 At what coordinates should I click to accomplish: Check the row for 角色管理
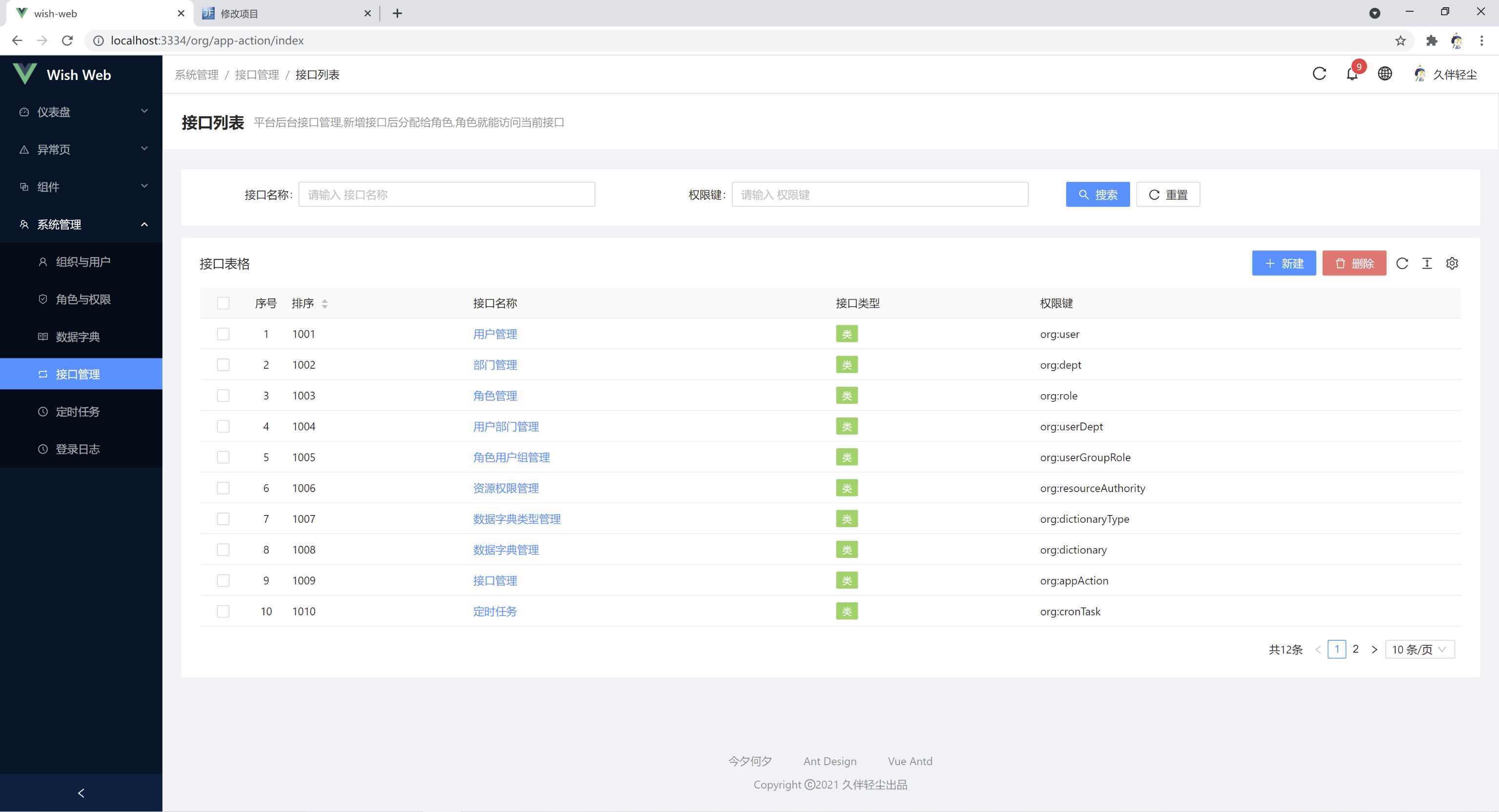click(x=223, y=396)
